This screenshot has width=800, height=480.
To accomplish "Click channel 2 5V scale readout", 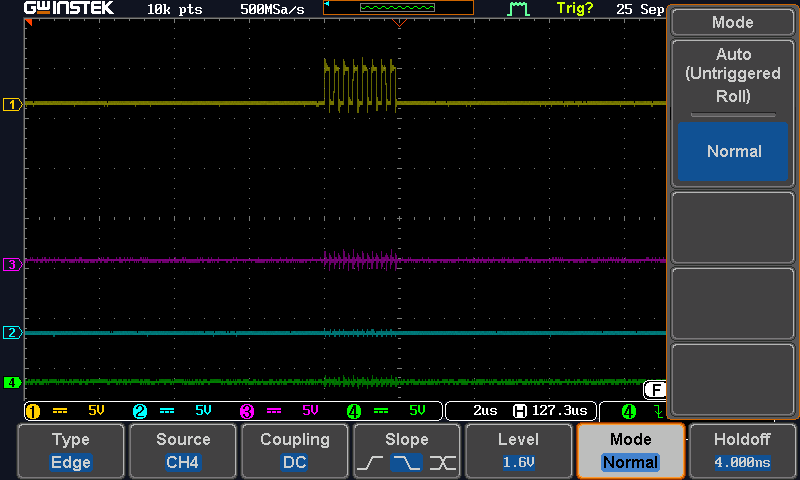I will pyautogui.click(x=204, y=411).
